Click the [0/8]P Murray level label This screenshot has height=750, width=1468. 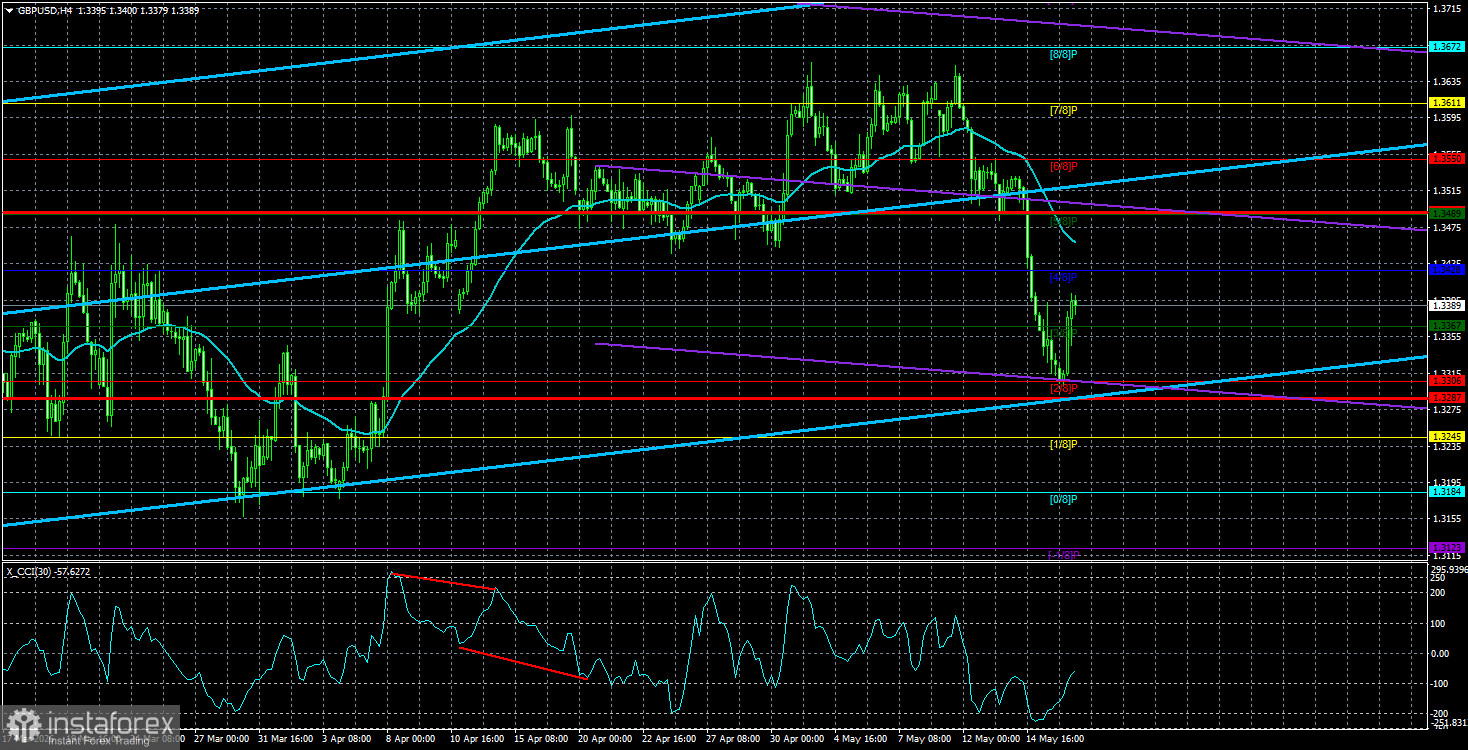[1063, 499]
